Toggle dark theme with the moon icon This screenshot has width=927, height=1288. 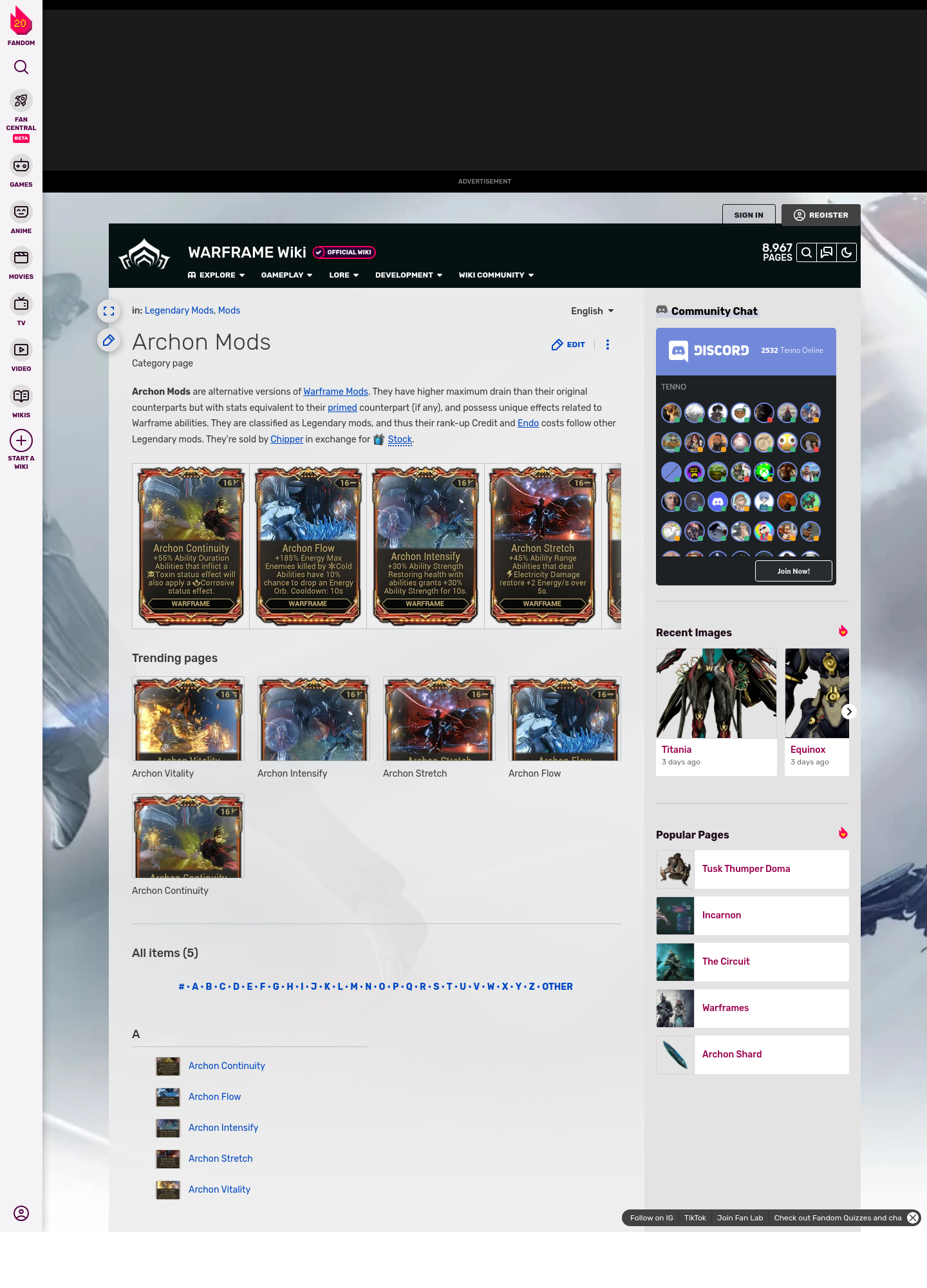click(x=847, y=252)
